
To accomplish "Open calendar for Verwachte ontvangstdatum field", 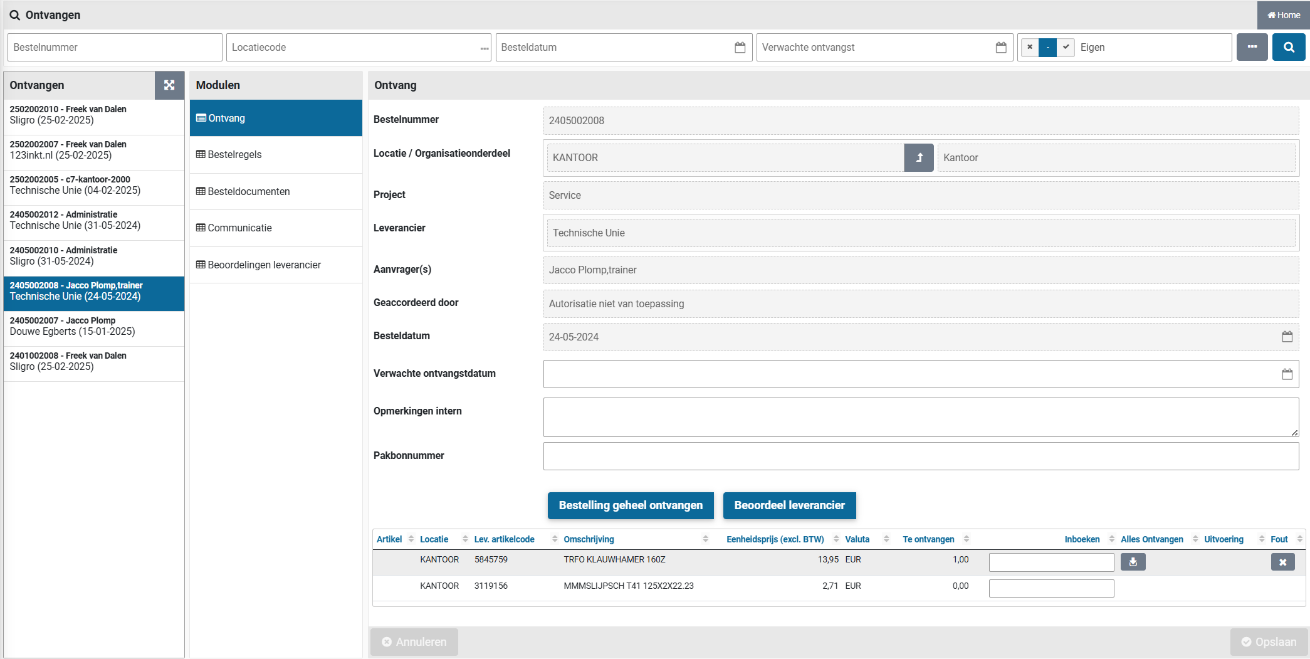I will (1287, 374).
